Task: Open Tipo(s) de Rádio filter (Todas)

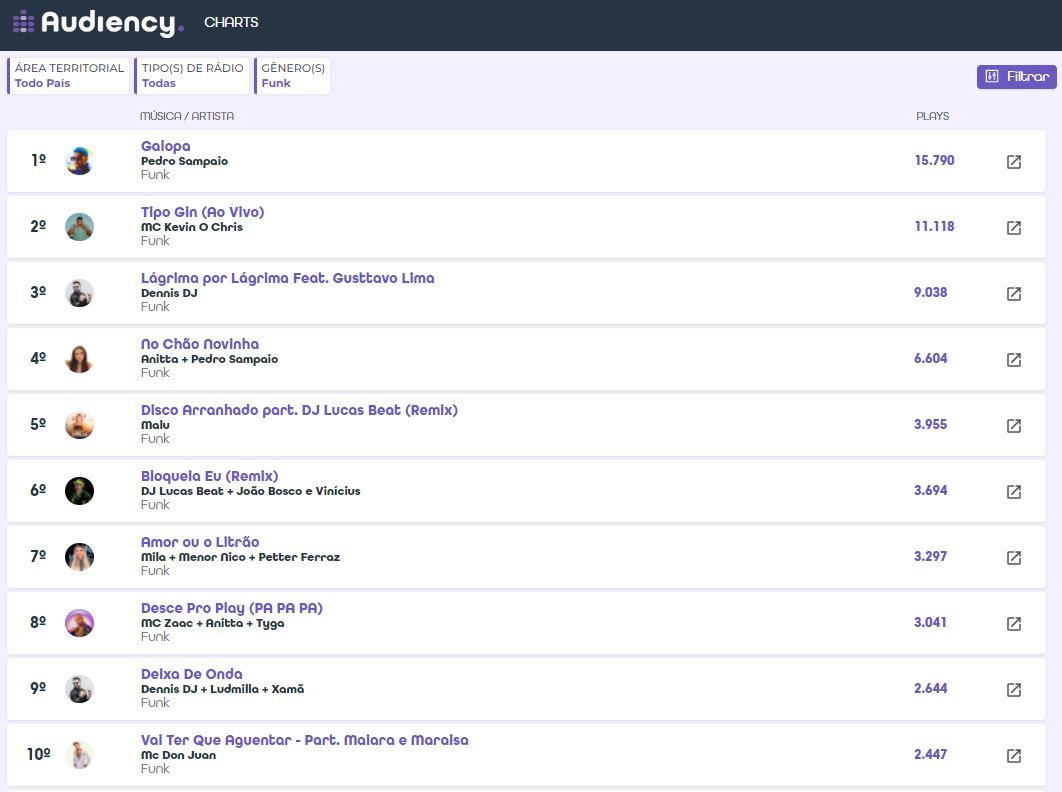Action: coord(192,75)
